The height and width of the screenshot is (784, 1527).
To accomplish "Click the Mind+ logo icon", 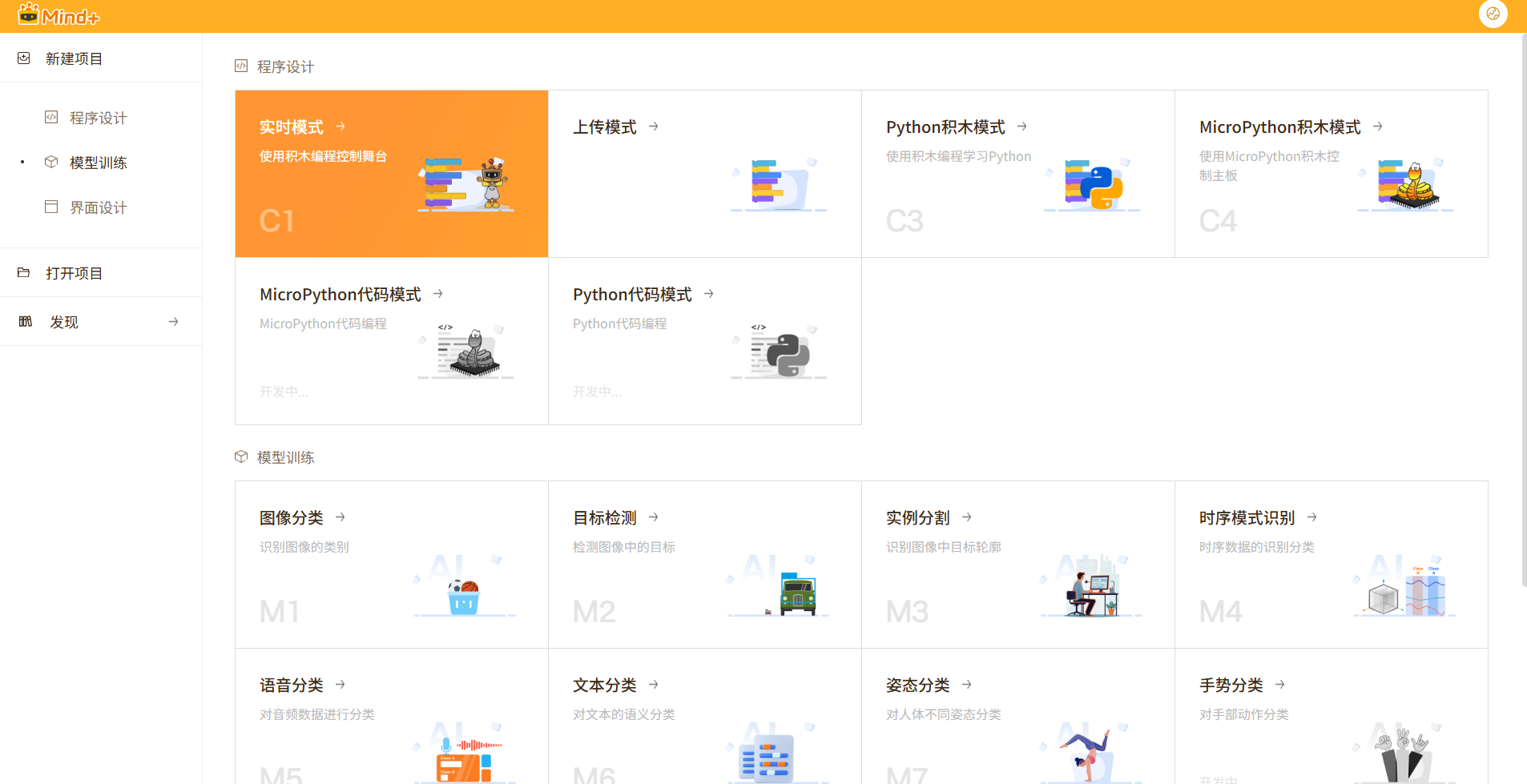I will coord(29,14).
